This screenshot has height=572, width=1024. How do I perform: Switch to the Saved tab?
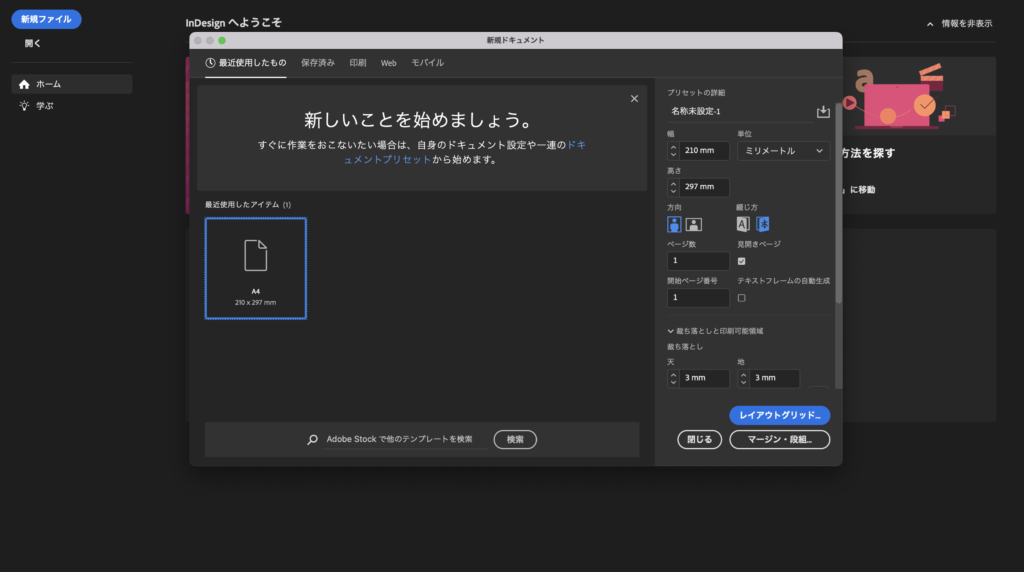317,63
